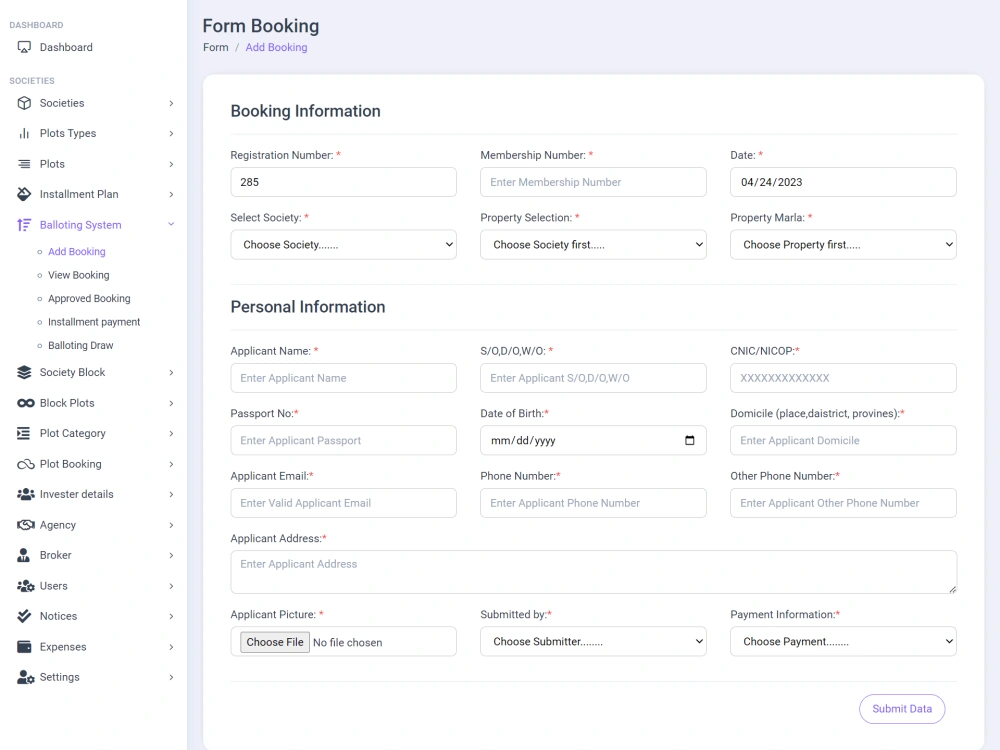Open the Choose Submitter dropdown
Screen dimensions: 1000x750
coord(593,642)
